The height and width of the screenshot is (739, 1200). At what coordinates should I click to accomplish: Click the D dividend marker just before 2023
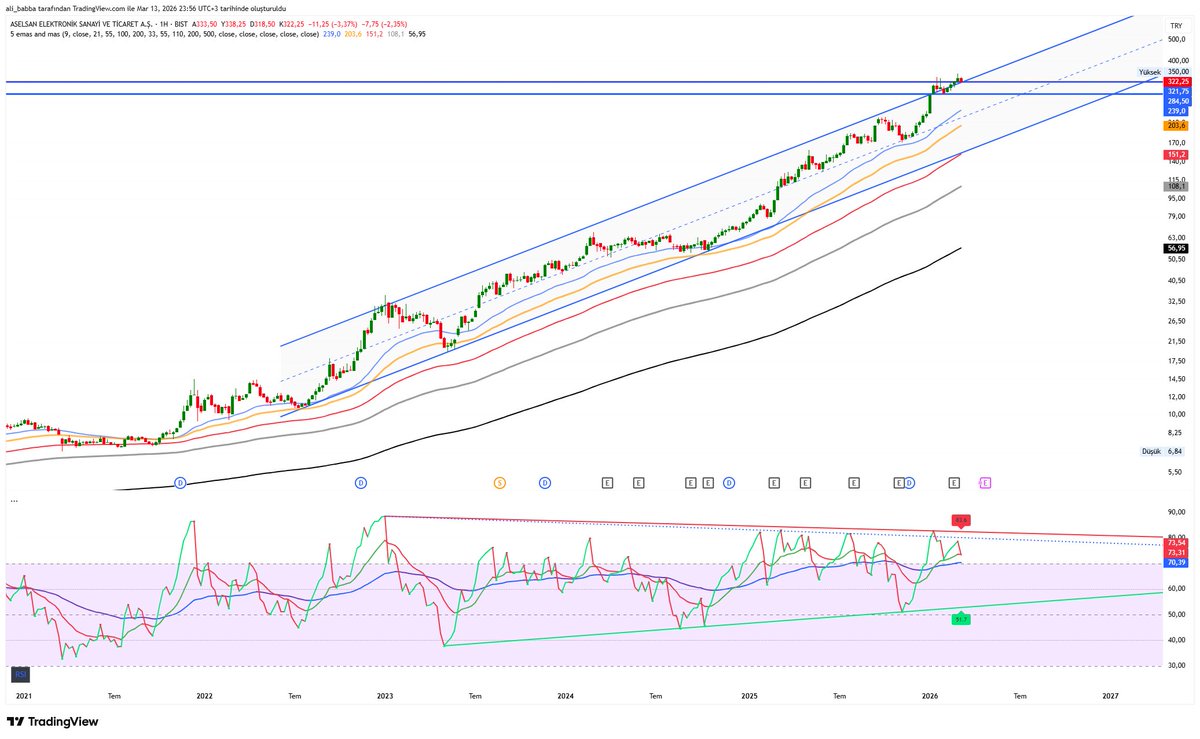pyautogui.click(x=360, y=483)
